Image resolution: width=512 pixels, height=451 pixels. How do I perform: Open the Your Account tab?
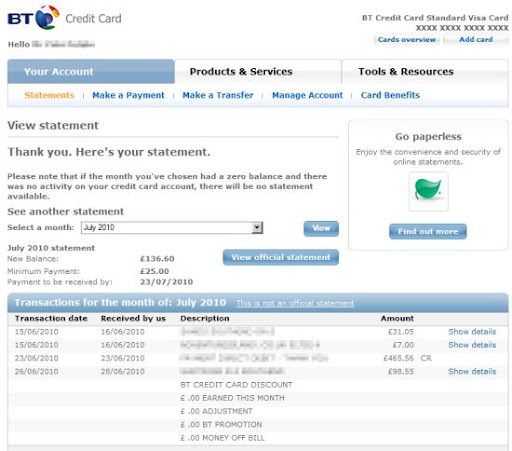(x=91, y=71)
